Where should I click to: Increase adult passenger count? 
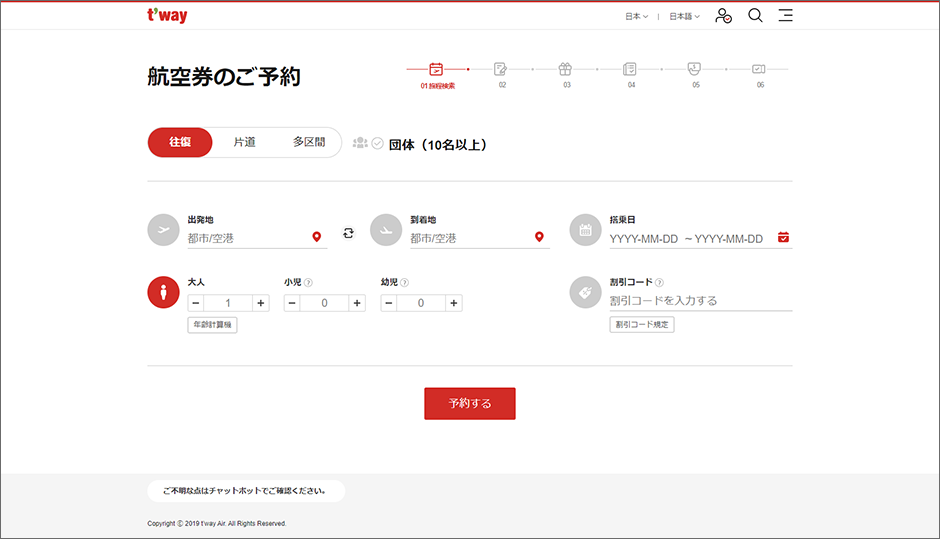(x=261, y=303)
